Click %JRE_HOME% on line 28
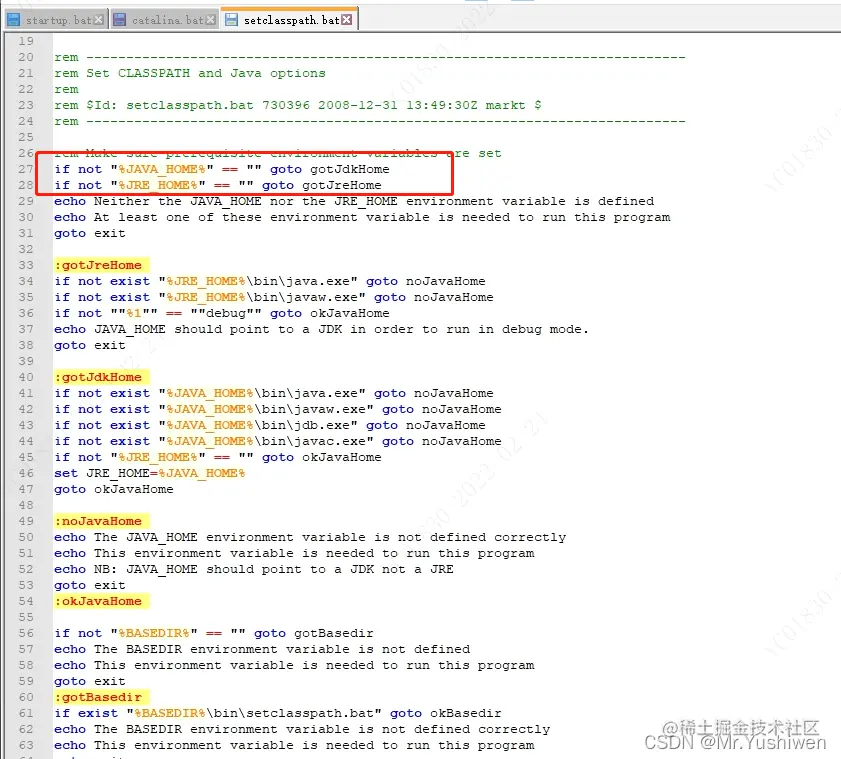 tap(158, 186)
